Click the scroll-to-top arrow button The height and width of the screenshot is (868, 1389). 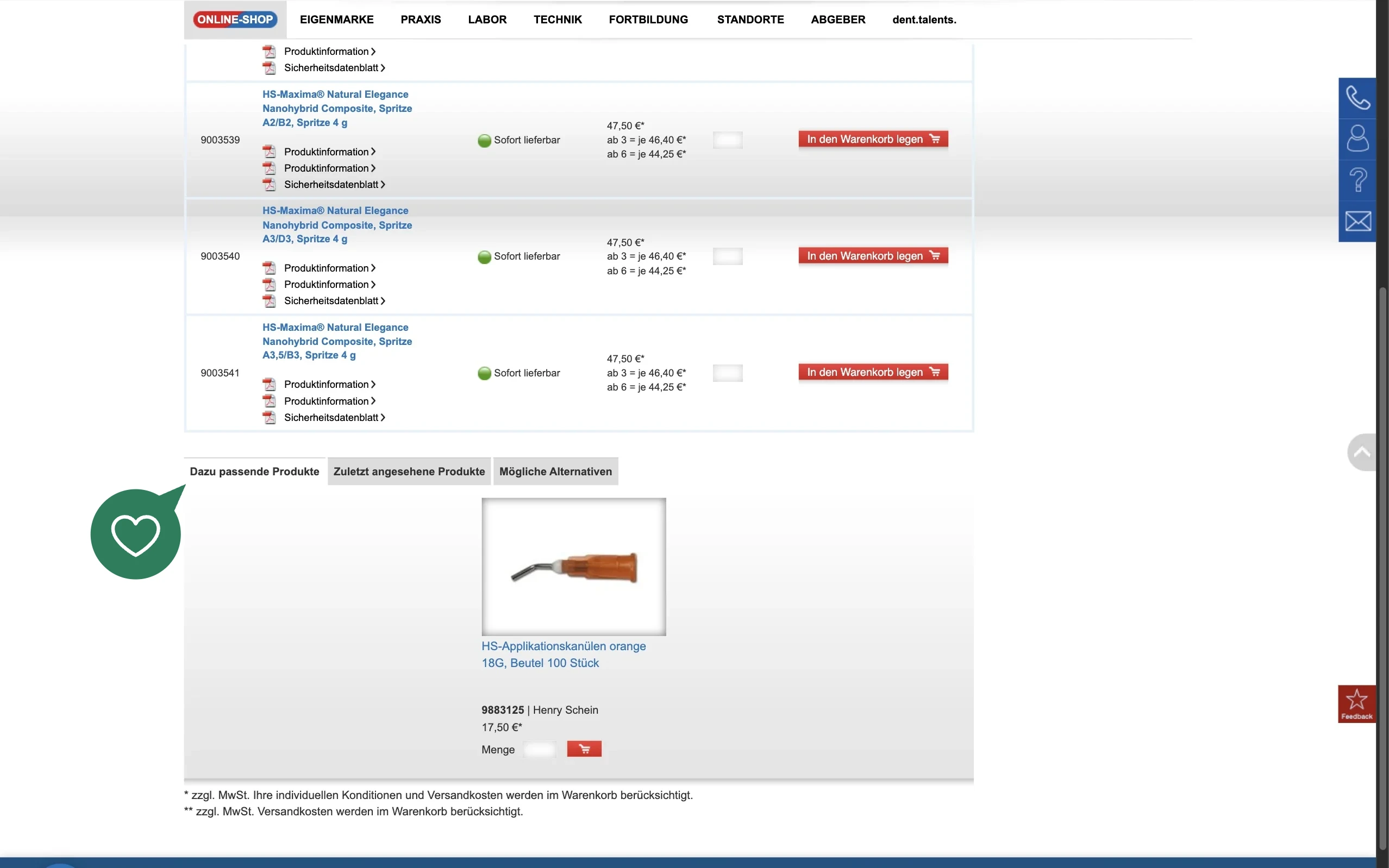[x=1362, y=452]
